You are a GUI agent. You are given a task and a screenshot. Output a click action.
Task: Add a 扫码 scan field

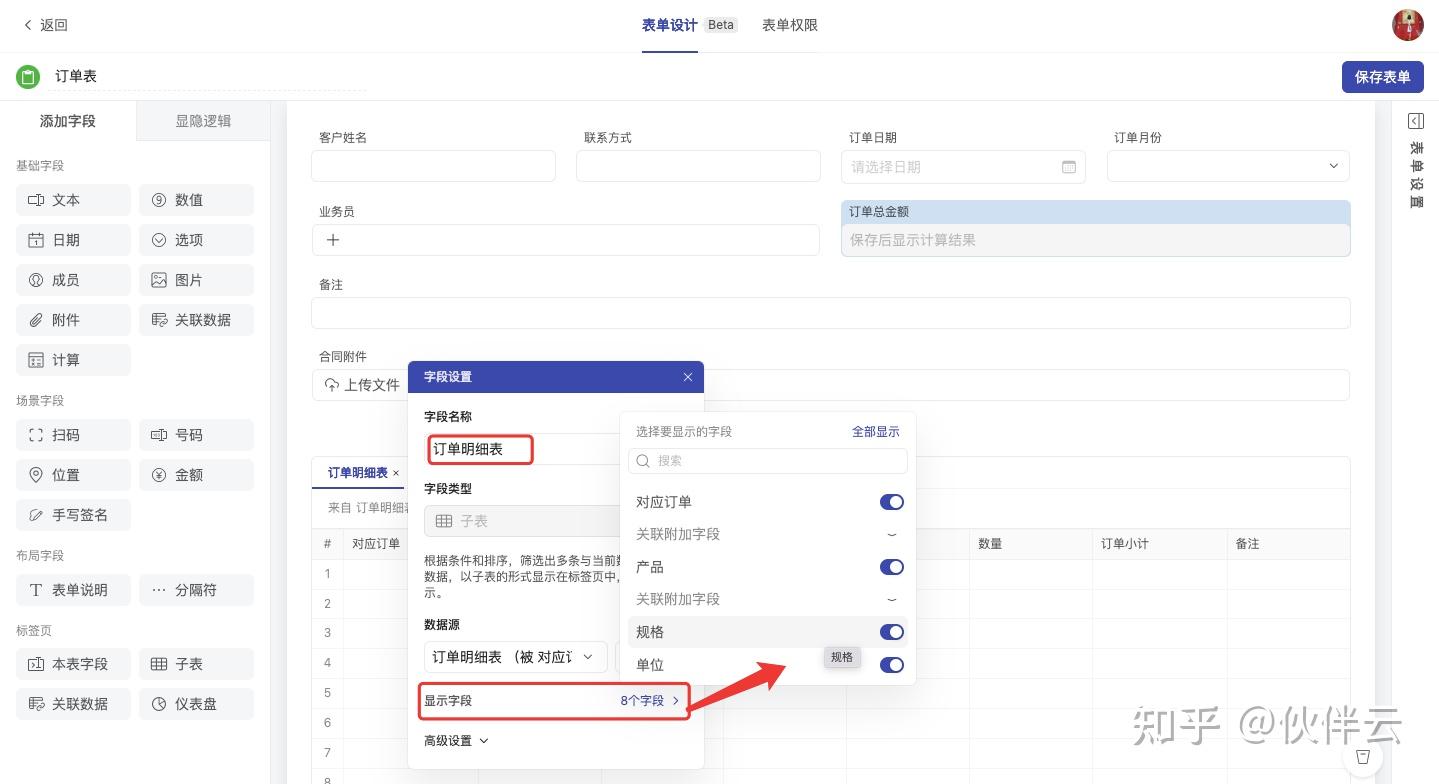pos(73,435)
